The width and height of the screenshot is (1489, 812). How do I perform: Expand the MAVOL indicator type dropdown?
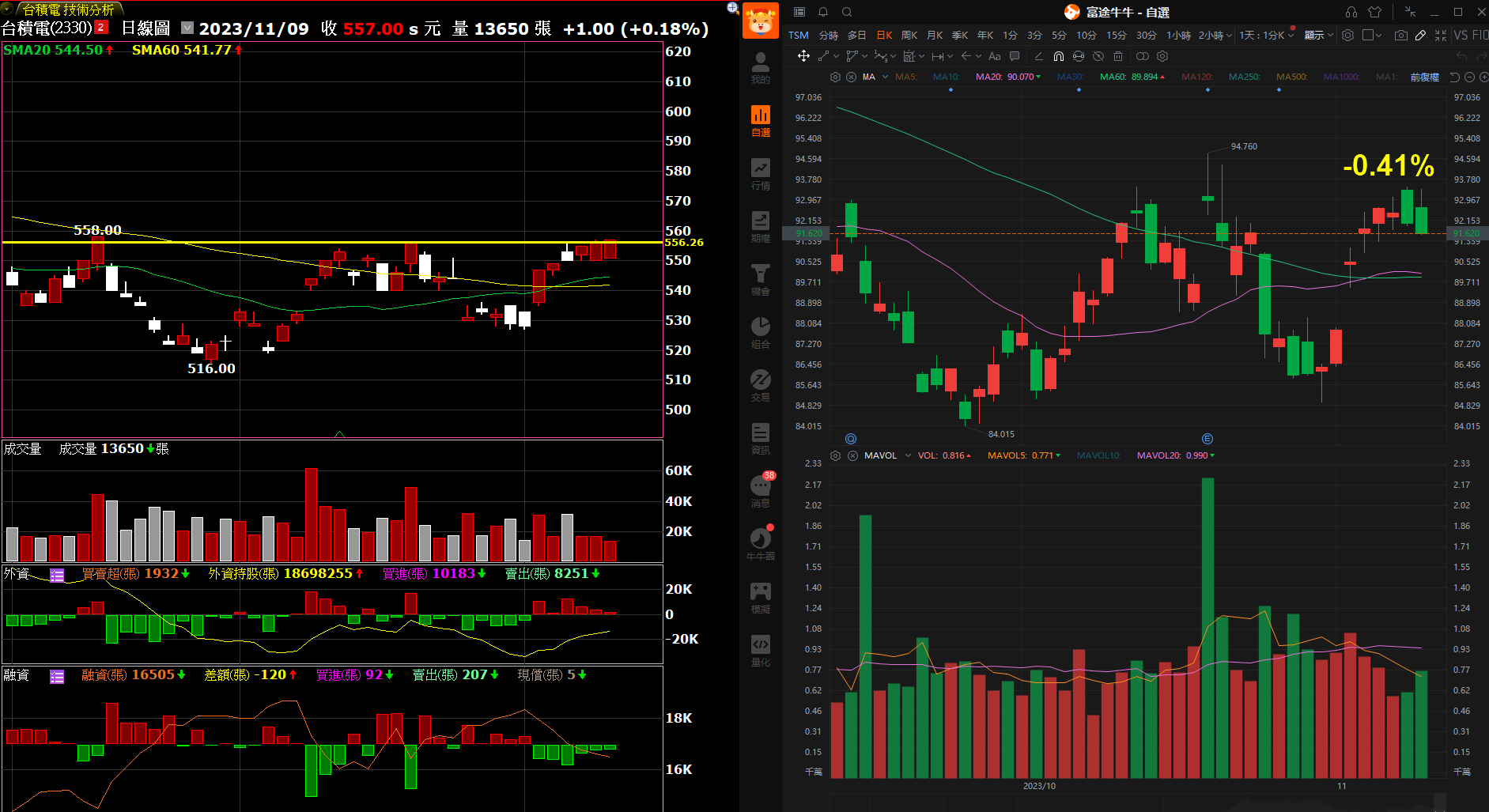tap(908, 455)
